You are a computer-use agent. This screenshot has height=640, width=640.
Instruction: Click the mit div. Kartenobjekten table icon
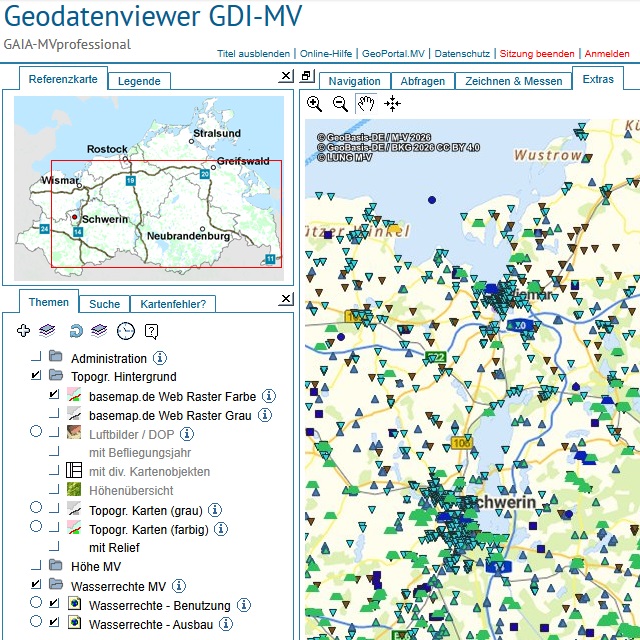point(74,470)
